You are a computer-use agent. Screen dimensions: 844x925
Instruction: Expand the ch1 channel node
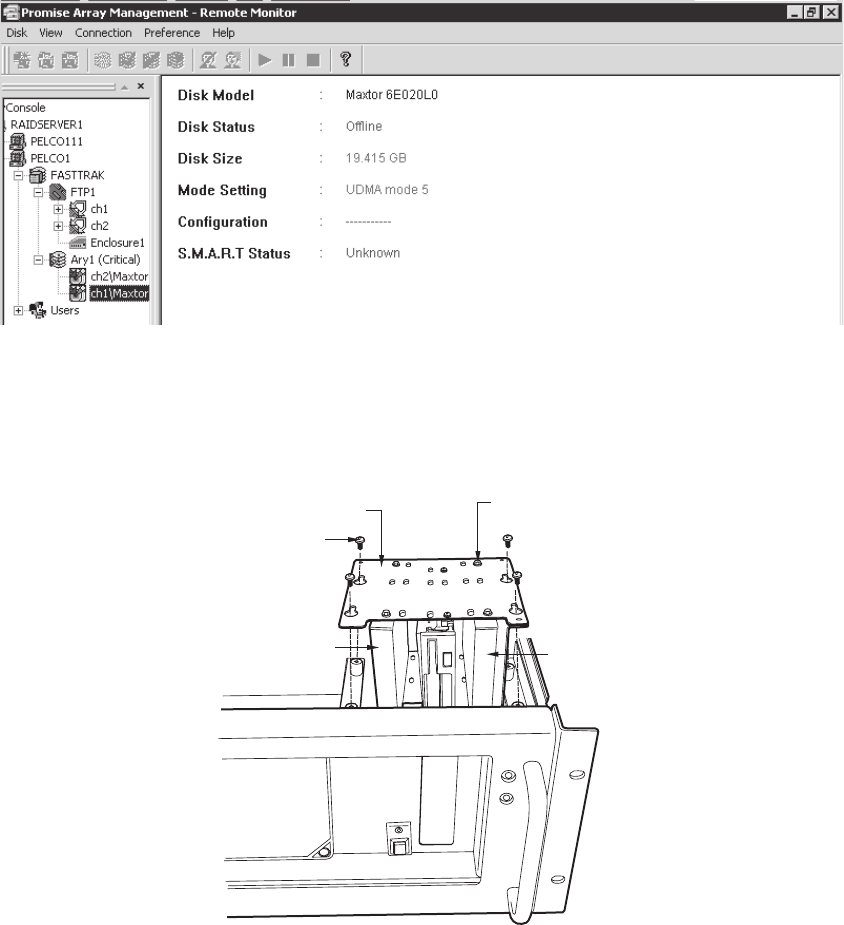(x=58, y=209)
